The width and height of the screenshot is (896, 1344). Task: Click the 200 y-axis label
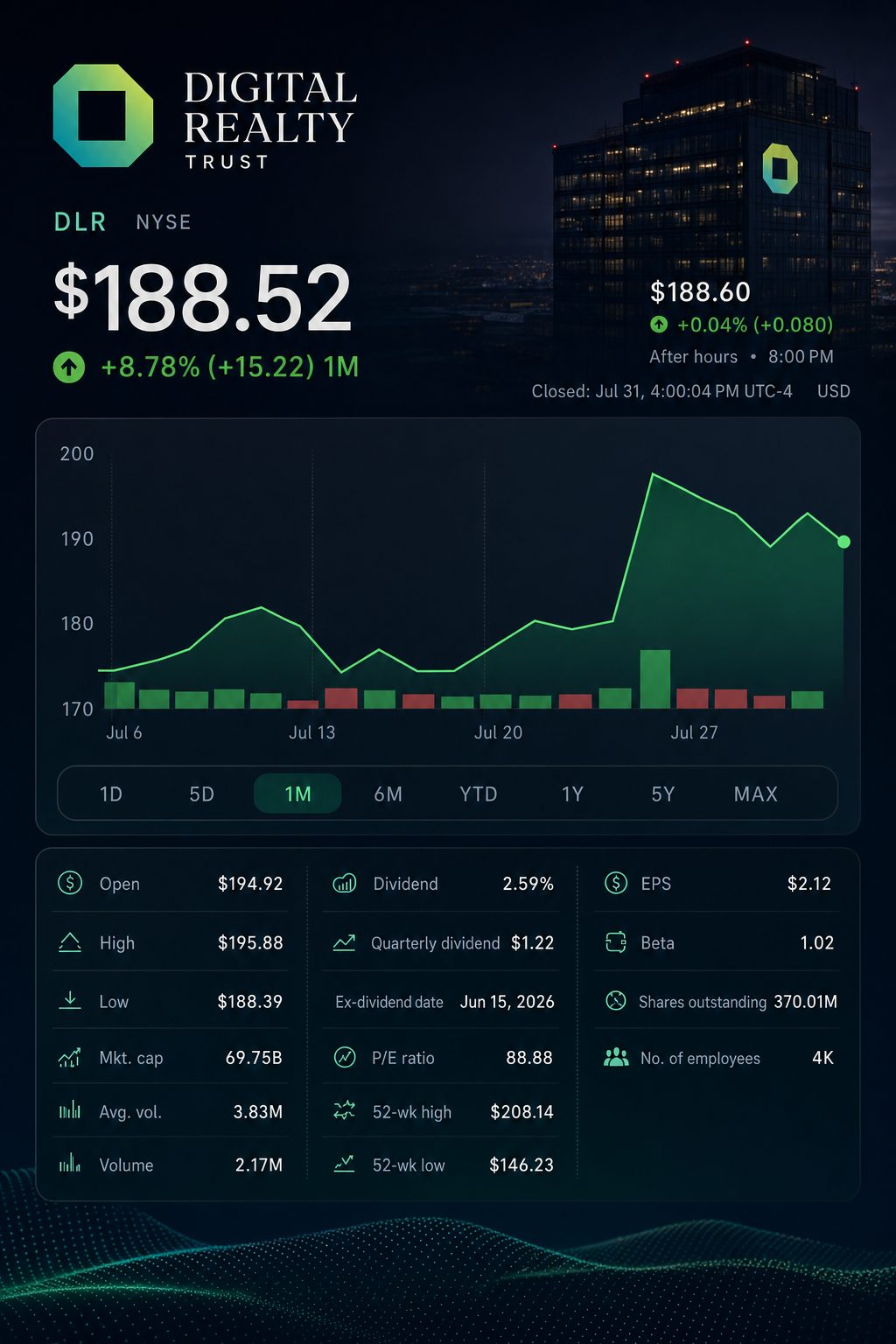tap(77, 453)
